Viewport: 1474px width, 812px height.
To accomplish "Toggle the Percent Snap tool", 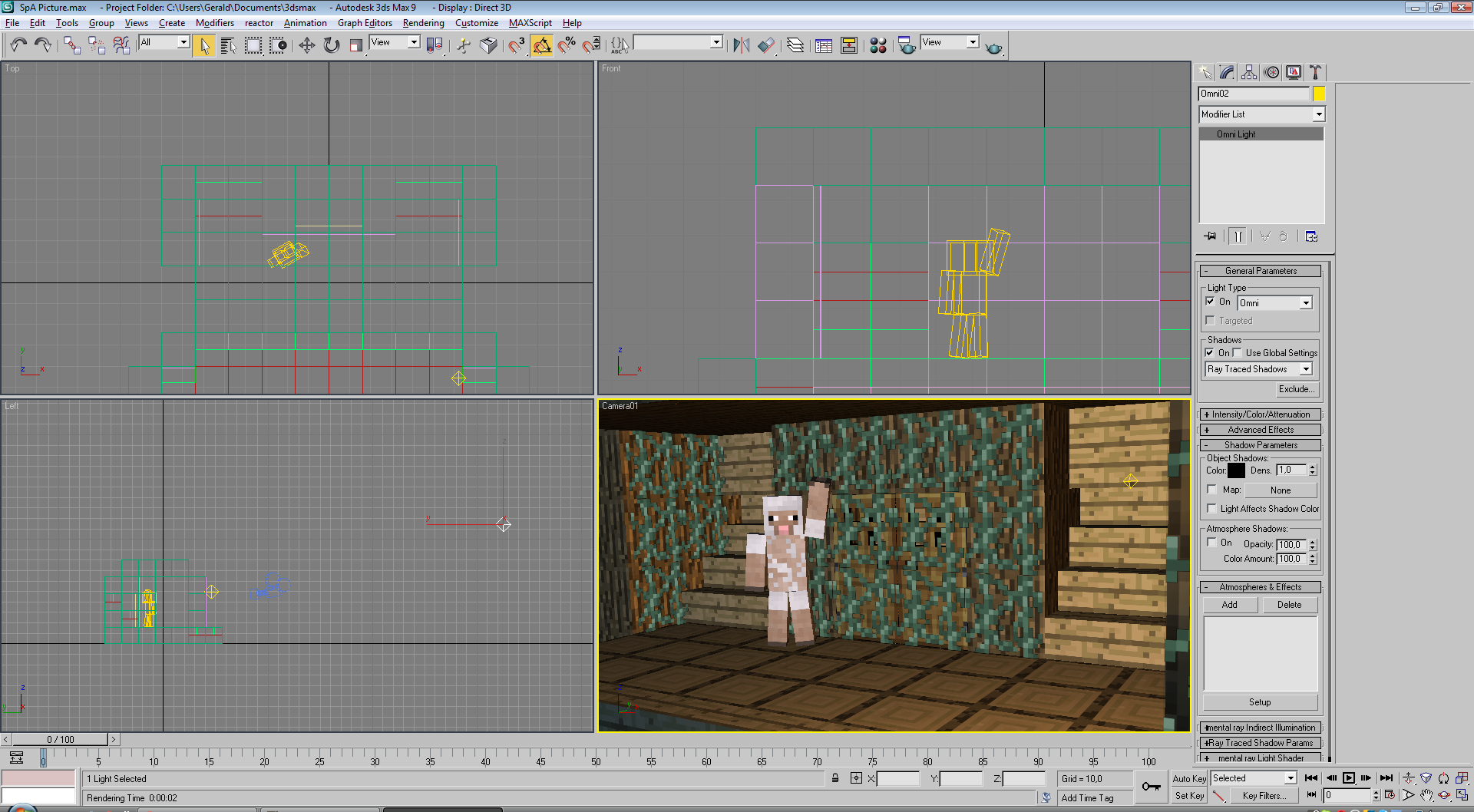I will pyautogui.click(x=567, y=46).
